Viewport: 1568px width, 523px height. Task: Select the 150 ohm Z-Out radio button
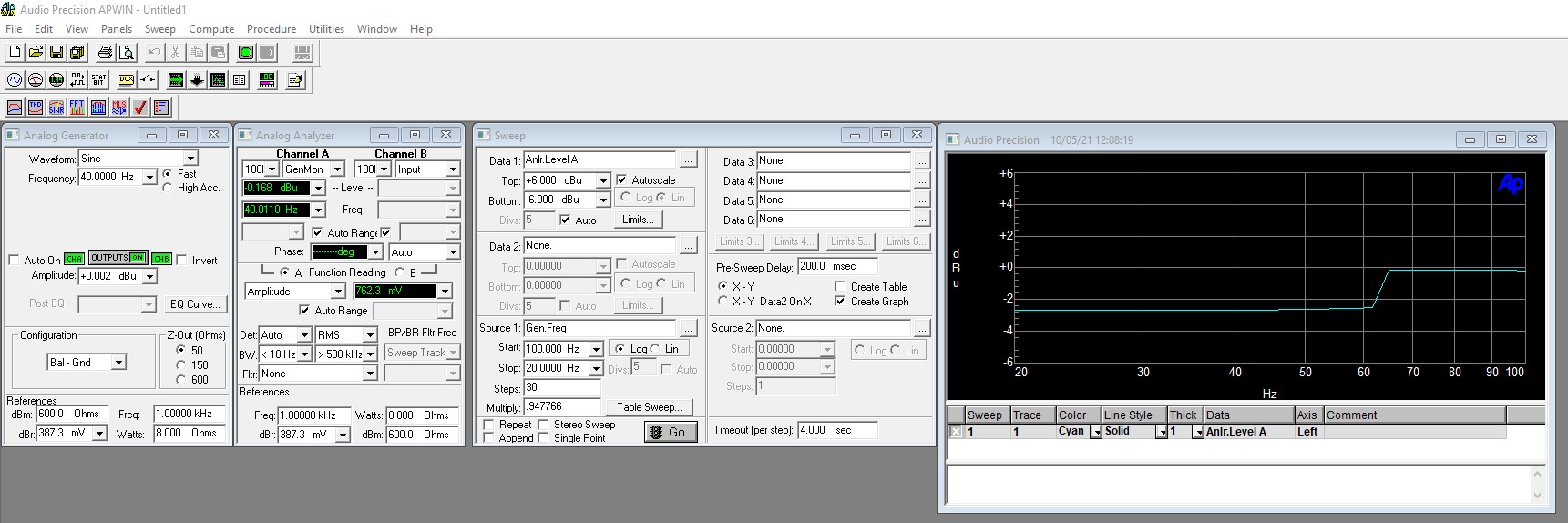pyautogui.click(x=181, y=364)
